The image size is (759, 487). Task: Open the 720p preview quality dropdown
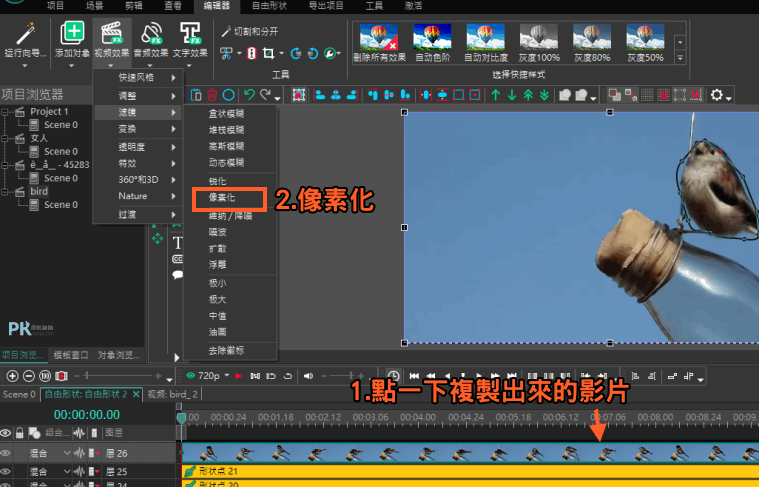pos(227,376)
